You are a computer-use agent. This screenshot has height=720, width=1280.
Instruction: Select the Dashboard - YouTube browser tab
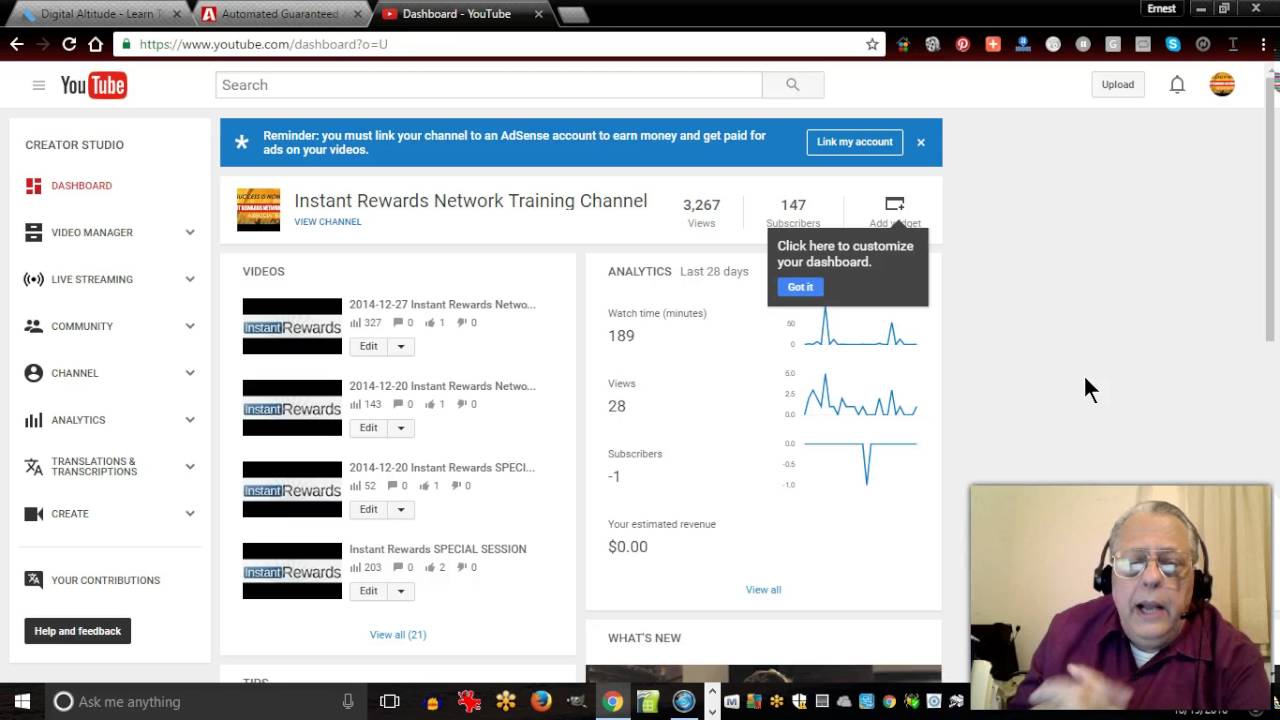pyautogui.click(x=457, y=14)
